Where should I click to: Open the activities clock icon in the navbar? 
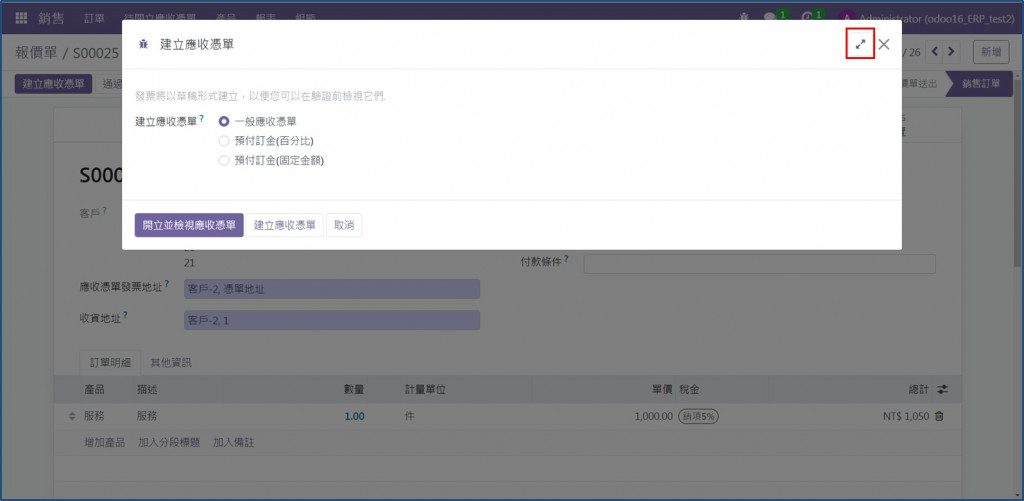point(808,18)
